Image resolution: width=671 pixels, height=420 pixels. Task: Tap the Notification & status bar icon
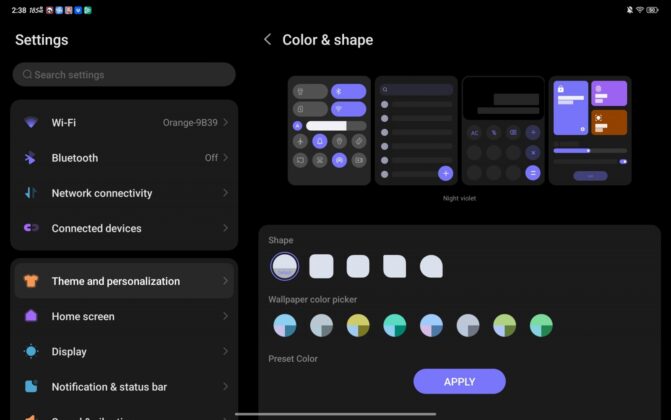click(31, 386)
